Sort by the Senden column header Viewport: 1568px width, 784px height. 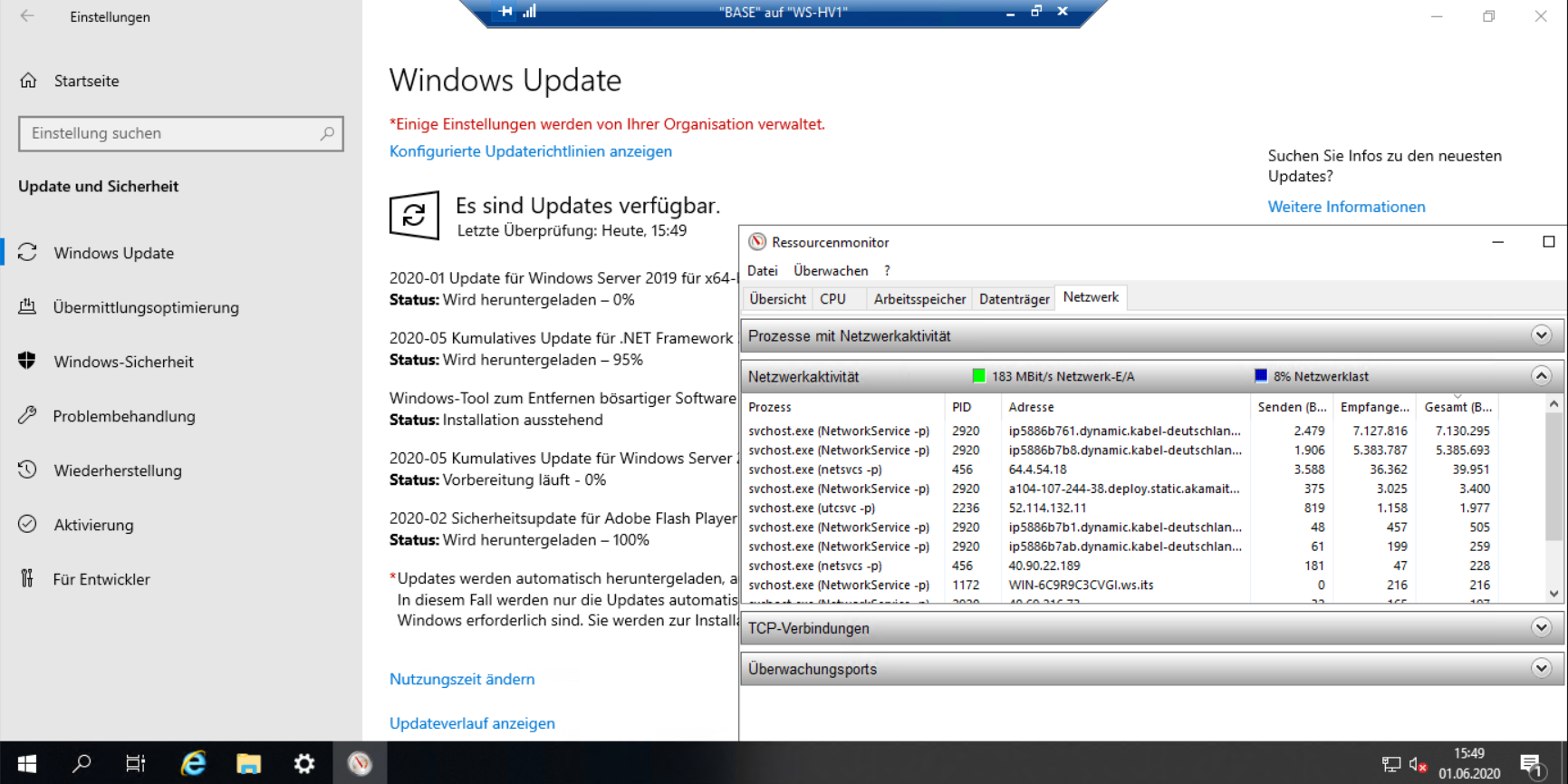tap(1292, 407)
